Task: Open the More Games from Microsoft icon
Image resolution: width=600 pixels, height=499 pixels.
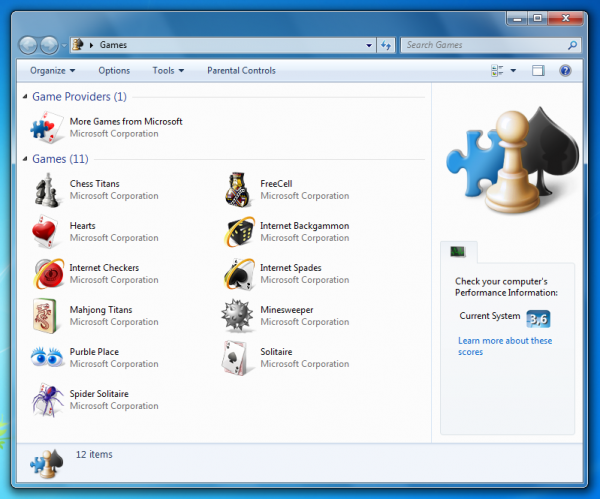Action: tap(47, 127)
